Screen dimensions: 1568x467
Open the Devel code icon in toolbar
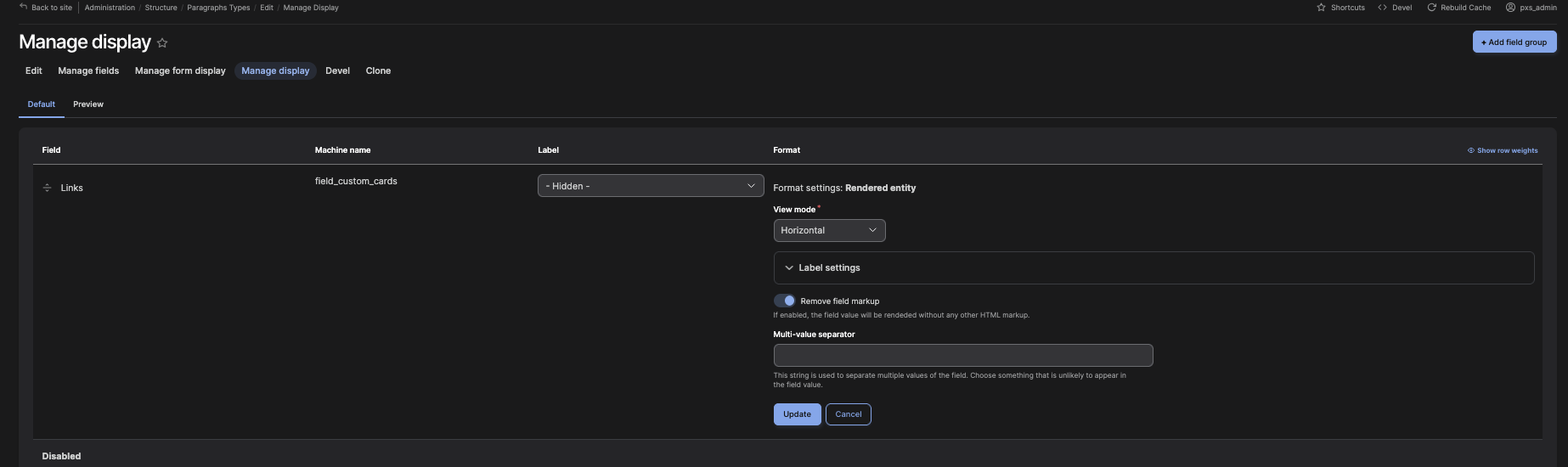pos(1382,8)
